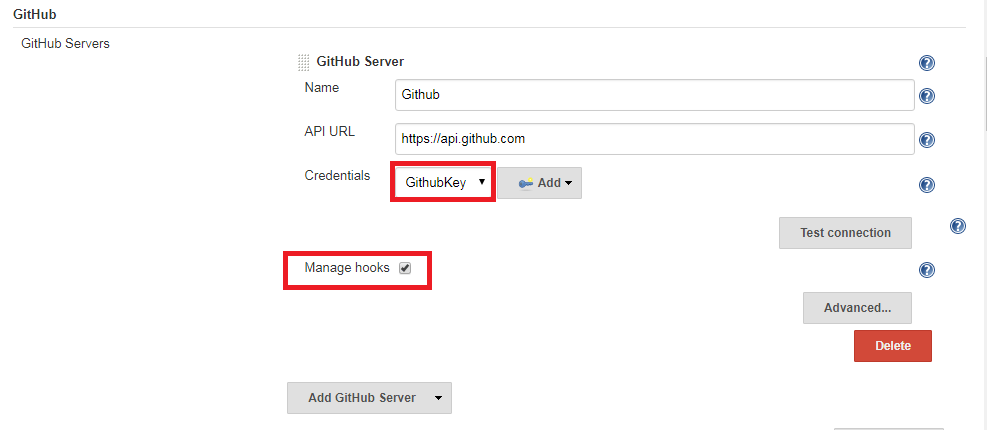Viewport: 987px width, 430px height.
Task: Select the Credentials label text
Action: [337, 176]
